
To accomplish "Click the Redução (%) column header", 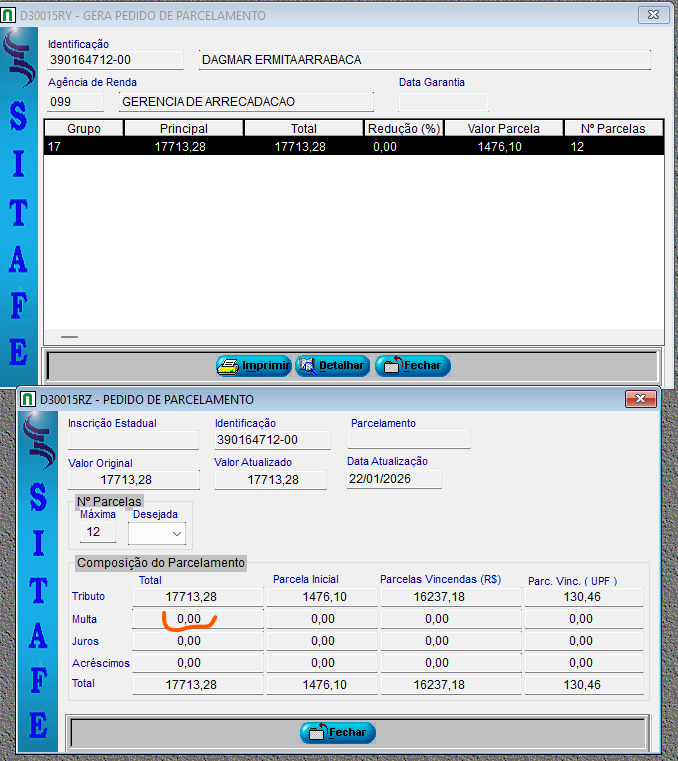I will [x=404, y=128].
